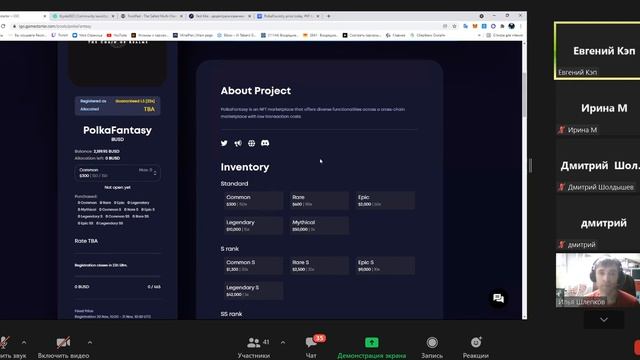Select the Rare inventory card under Standard

(319, 200)
